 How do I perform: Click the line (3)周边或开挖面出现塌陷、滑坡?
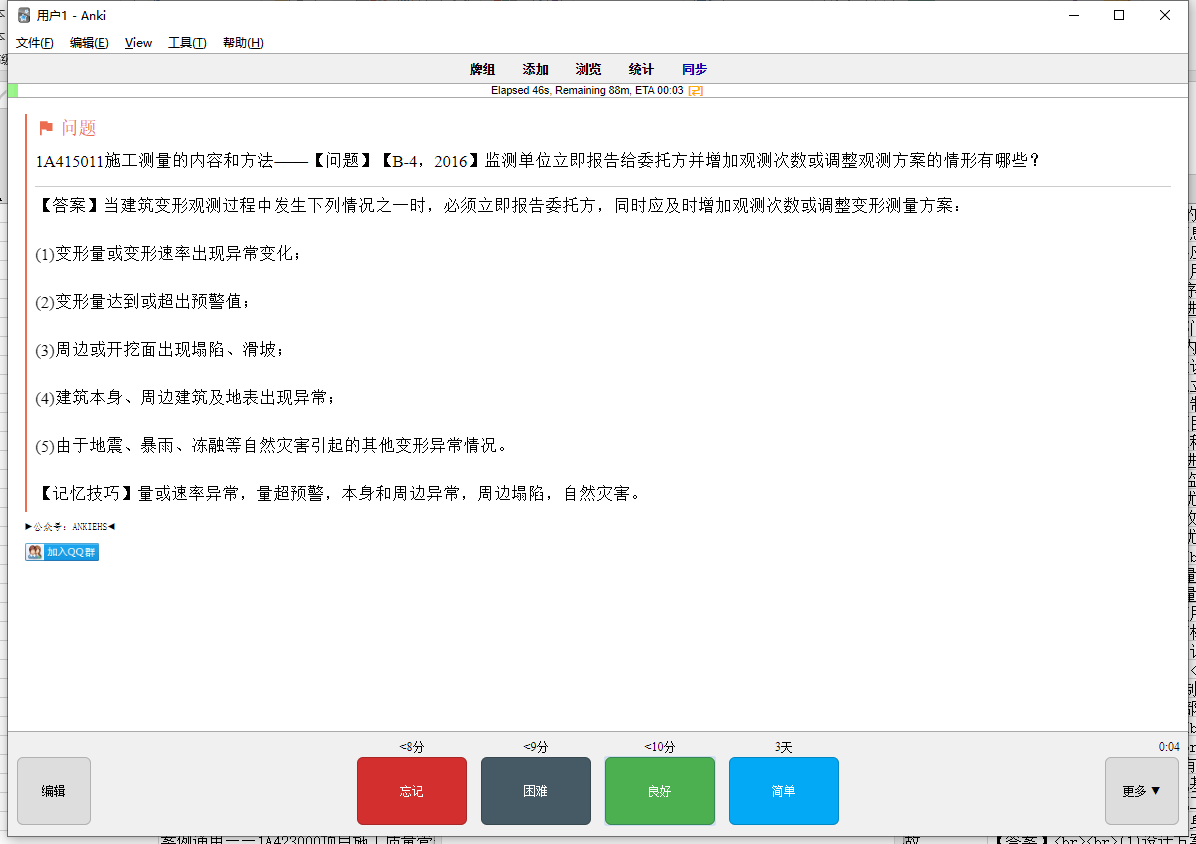[x=159, y=350]
